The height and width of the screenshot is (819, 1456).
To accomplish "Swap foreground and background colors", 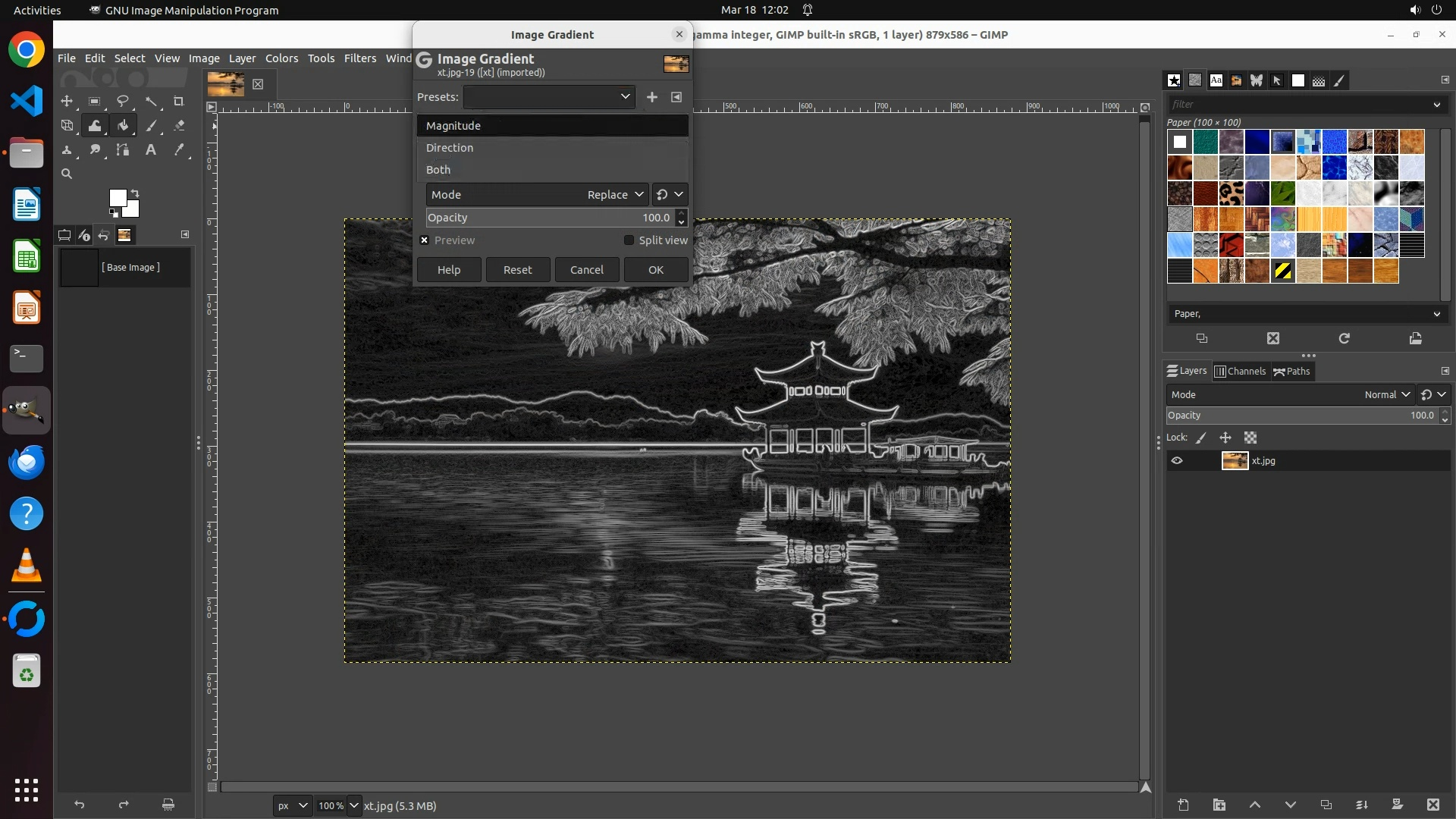I will (135, 193).
